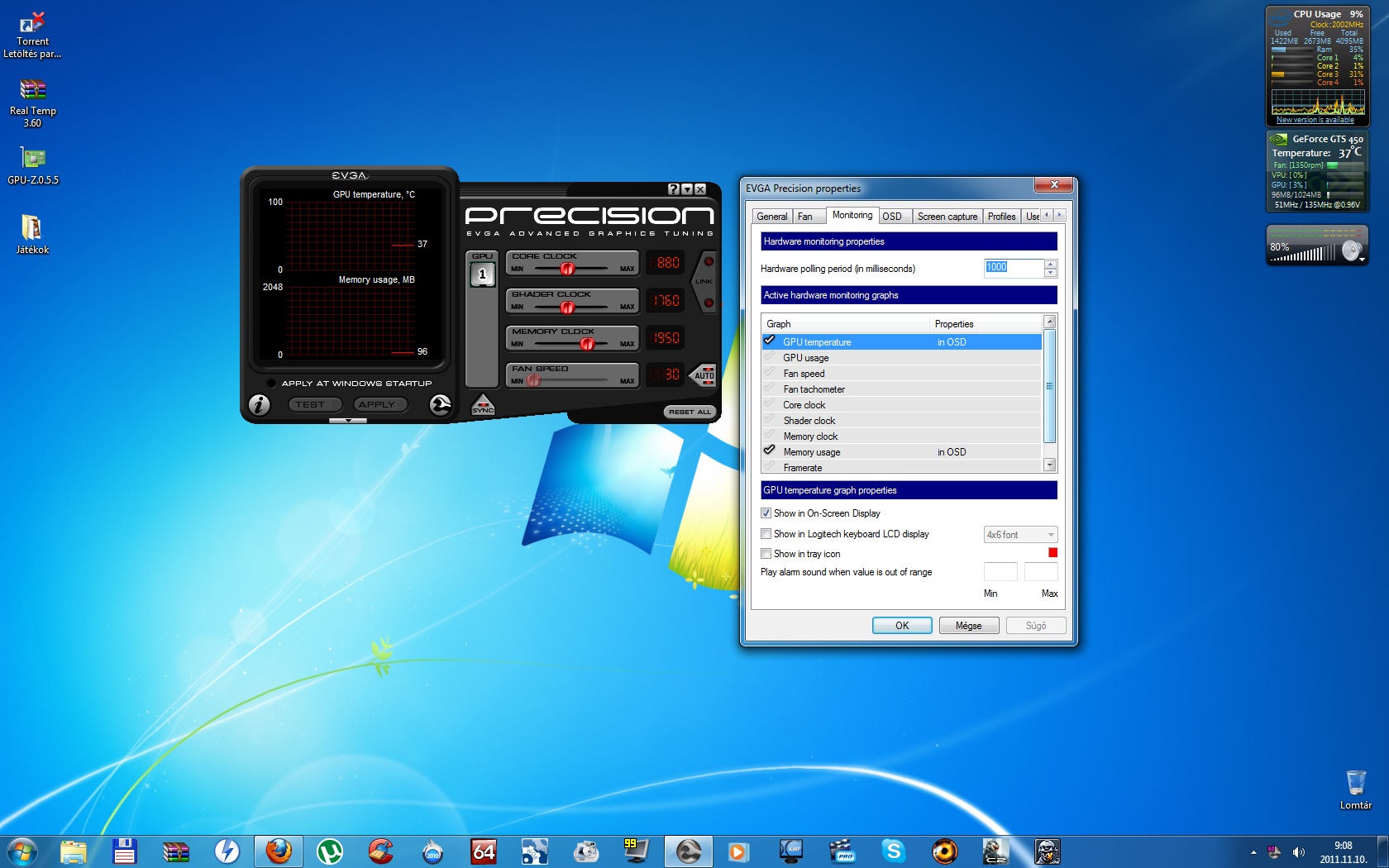Adjust the Shader Clock slider handle
Image resolution: width=1389 pixels, height=868 pixels.
coord(567,307)
